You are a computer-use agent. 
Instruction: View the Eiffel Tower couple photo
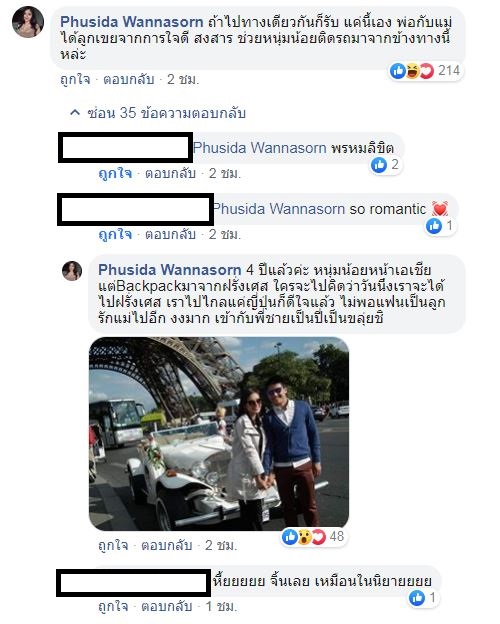tap(219, 434)
